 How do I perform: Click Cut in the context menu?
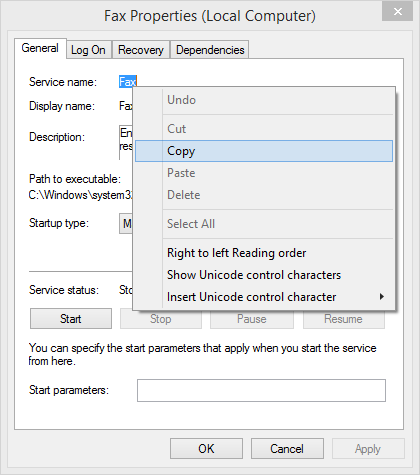(264, 129)
